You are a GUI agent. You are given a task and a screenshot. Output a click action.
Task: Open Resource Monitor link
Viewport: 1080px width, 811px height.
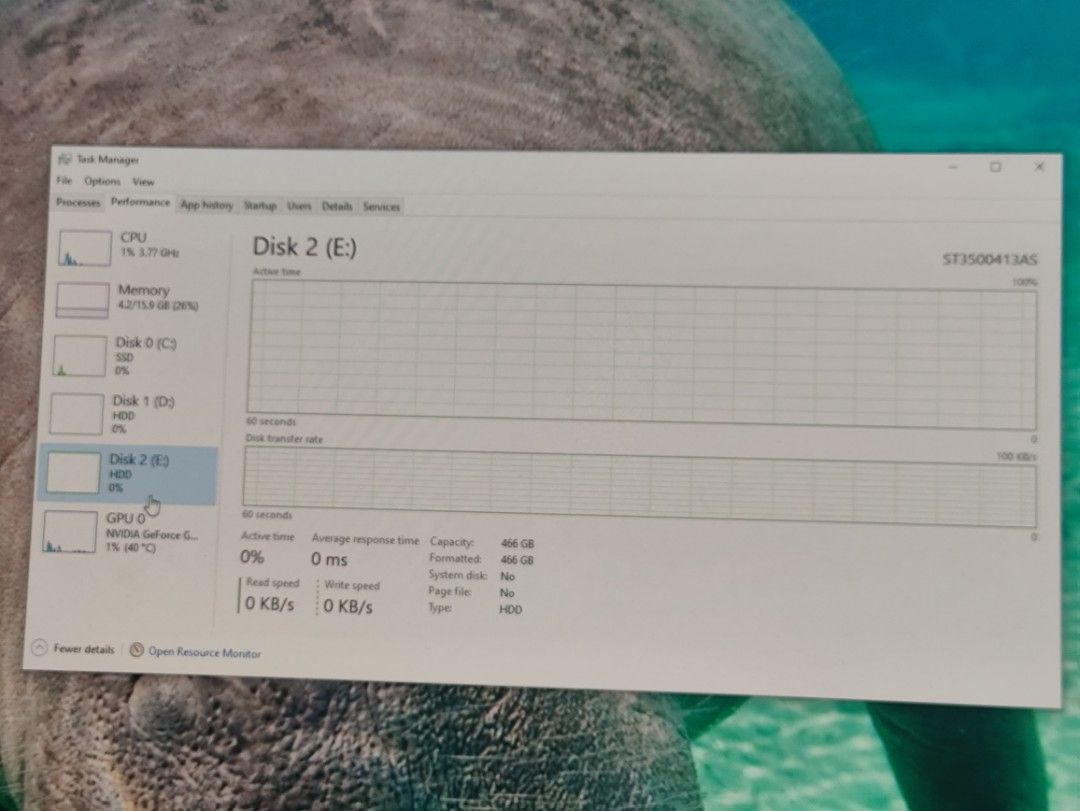click(204, 653)
